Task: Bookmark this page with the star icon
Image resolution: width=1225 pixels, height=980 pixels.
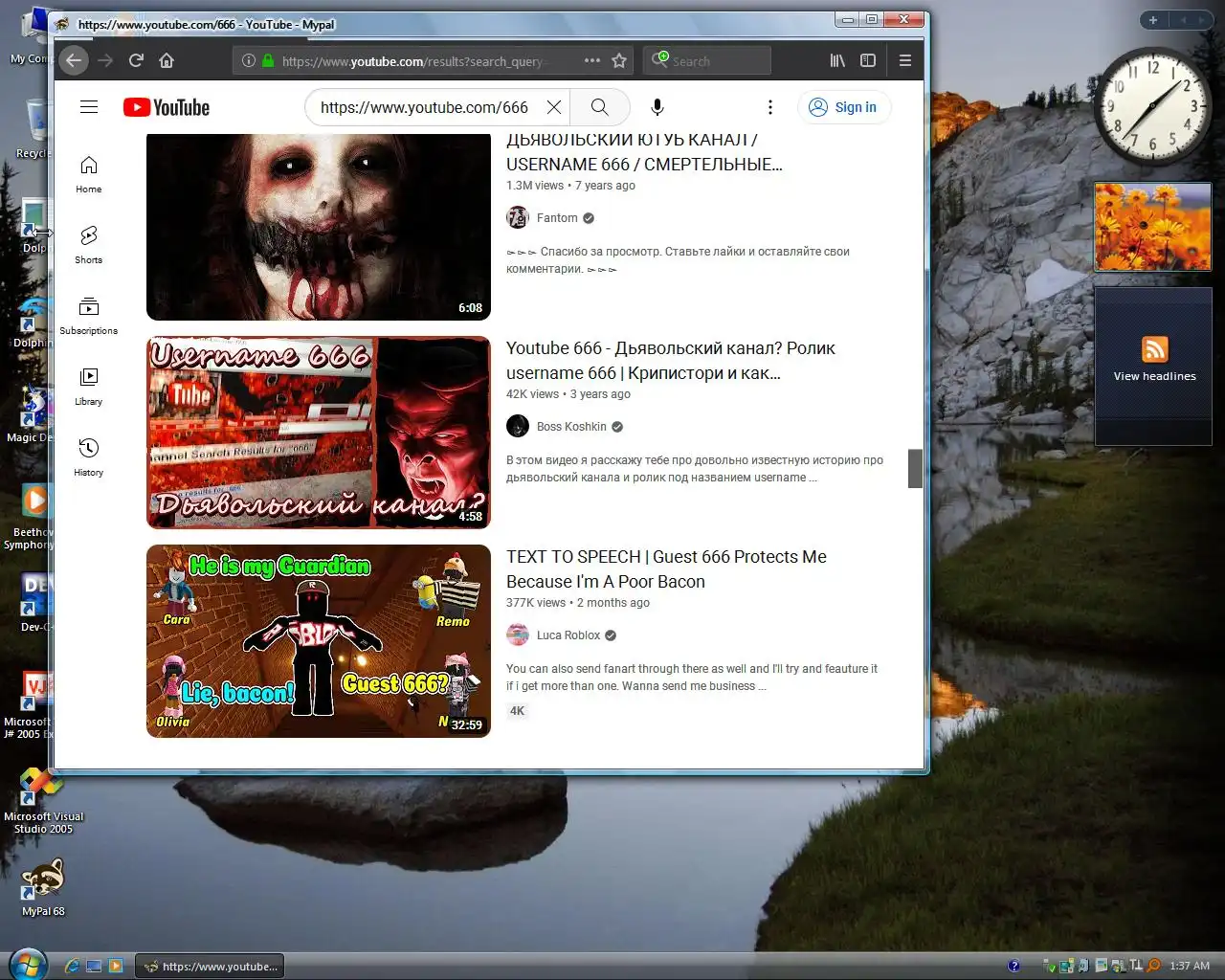Action: [x=619, y=60]
